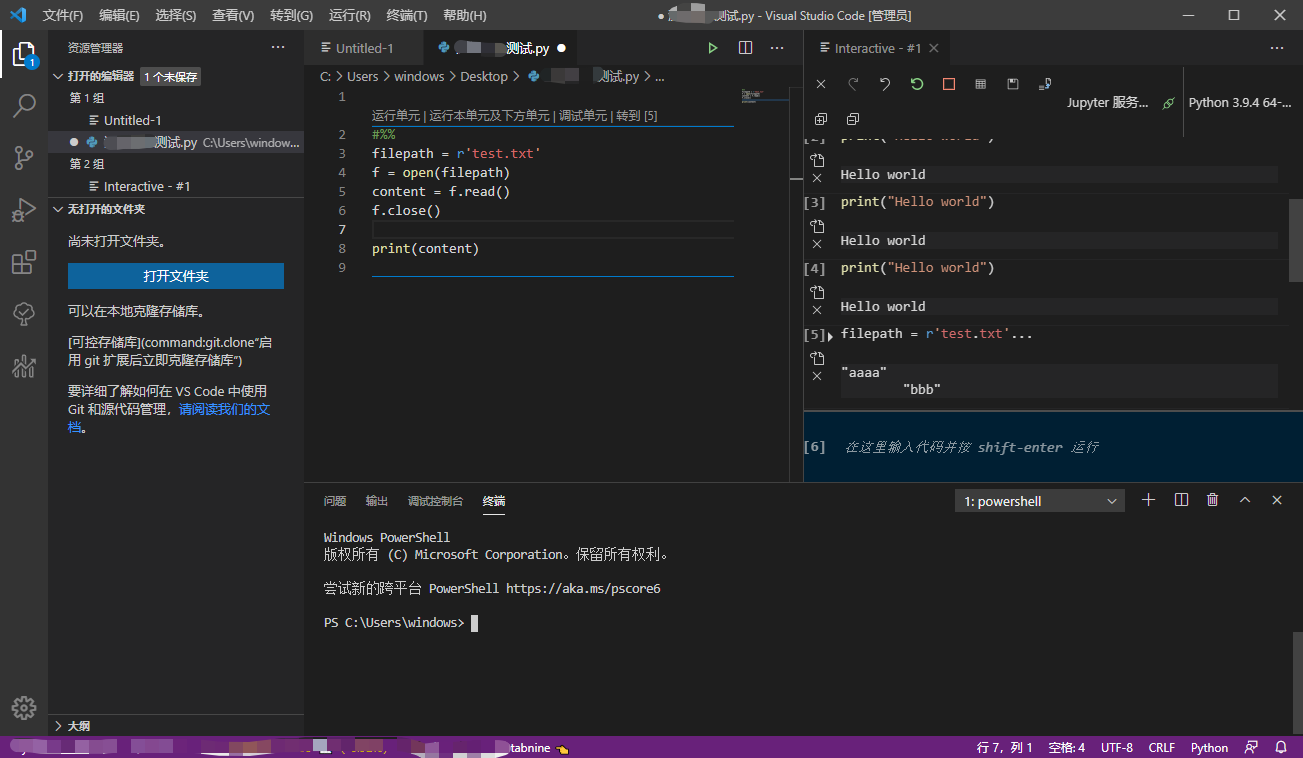
Task: Save Interactive session with disk icon
Action: tap(1013, 84)
